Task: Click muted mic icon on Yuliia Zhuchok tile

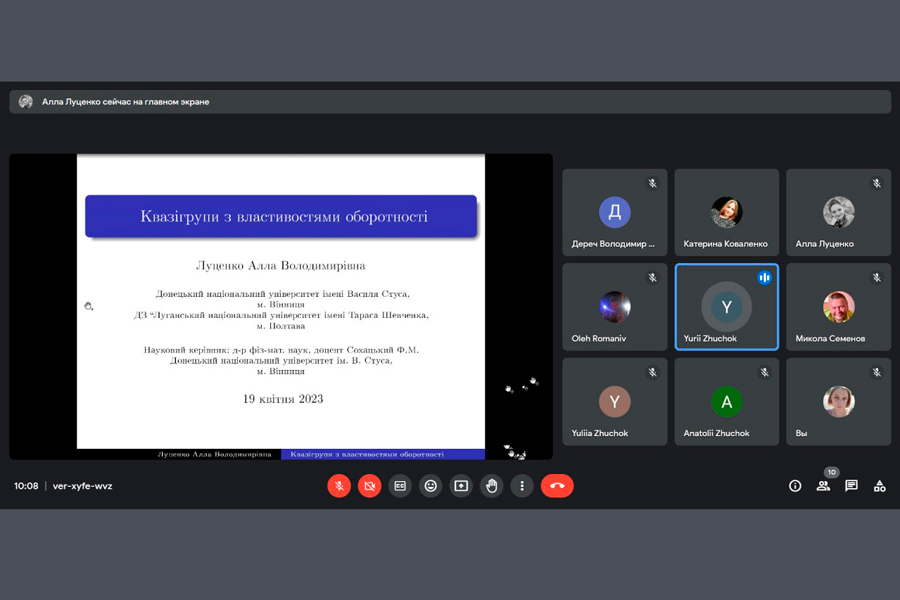Action: tap(653, 372)
